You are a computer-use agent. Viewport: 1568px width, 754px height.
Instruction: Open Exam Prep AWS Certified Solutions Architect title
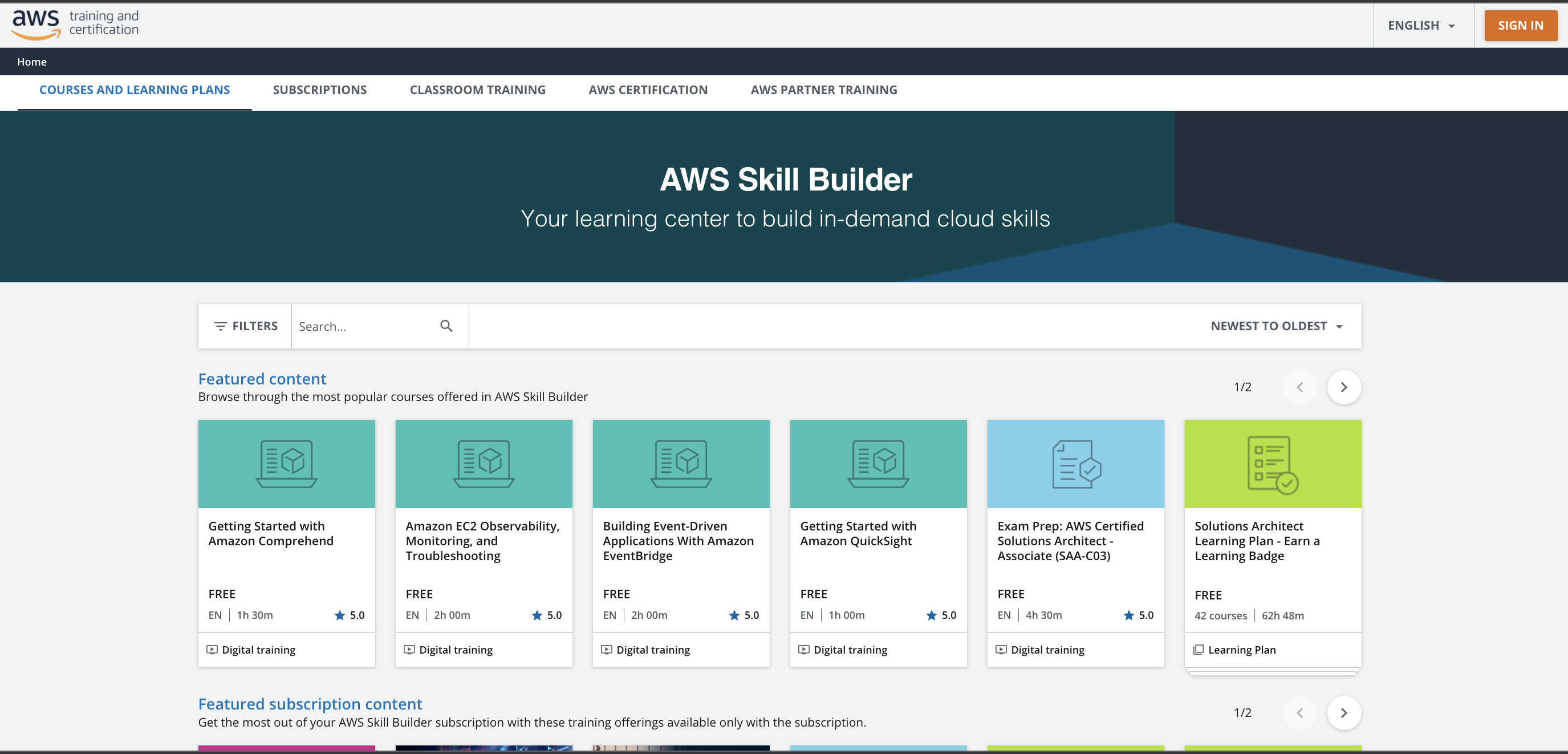1071,541
